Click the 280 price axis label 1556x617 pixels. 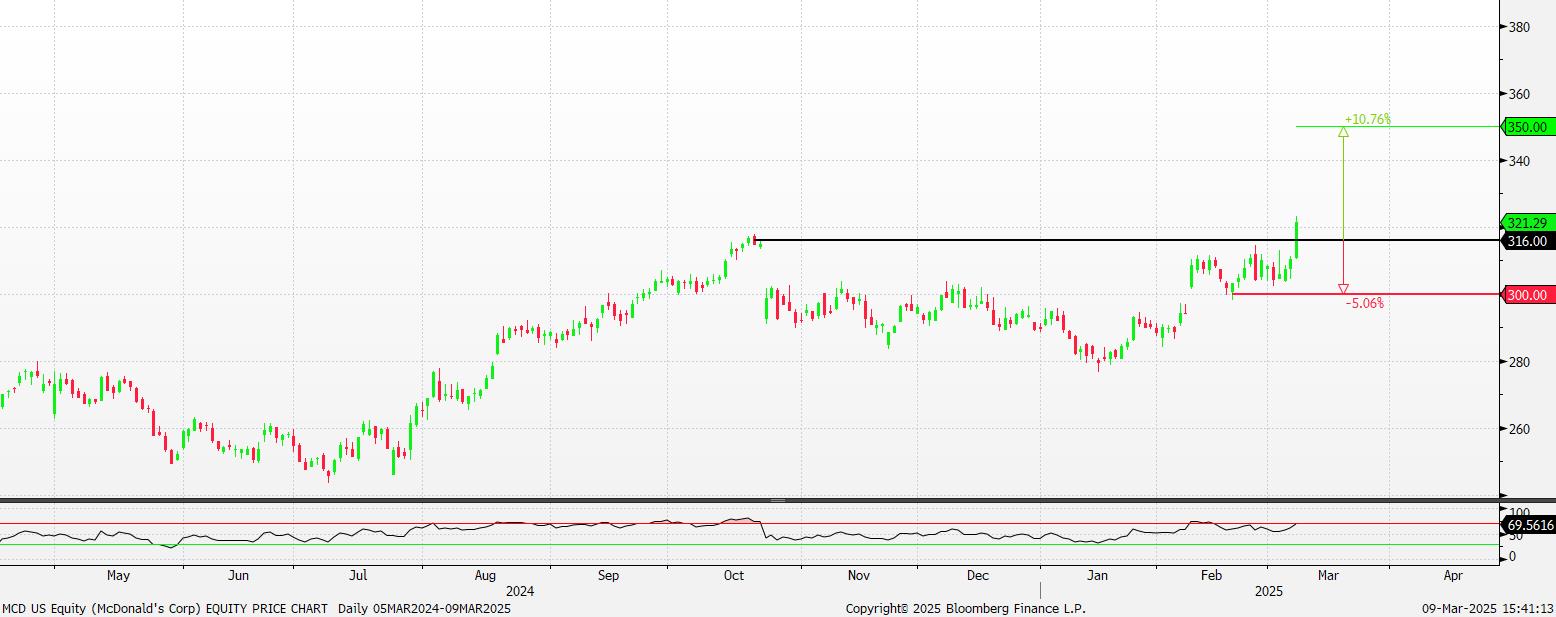(1519, 362)
